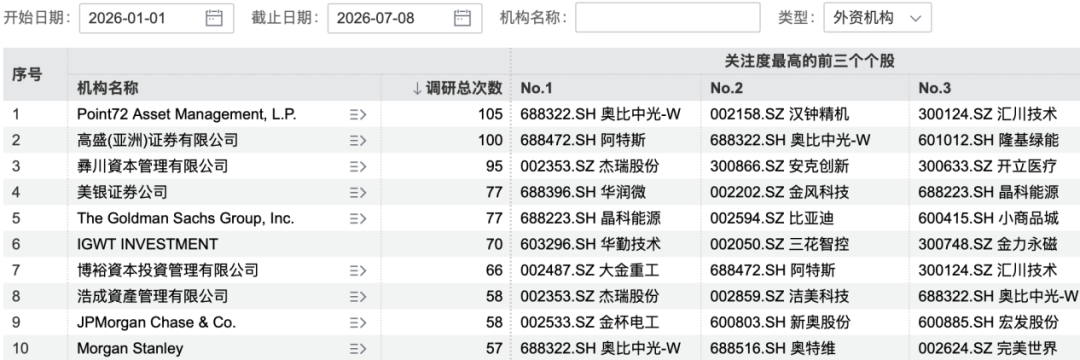Click survey count 105 for Point72
The height and width of the screenshot is (360, 1080).
pos(490,114)
